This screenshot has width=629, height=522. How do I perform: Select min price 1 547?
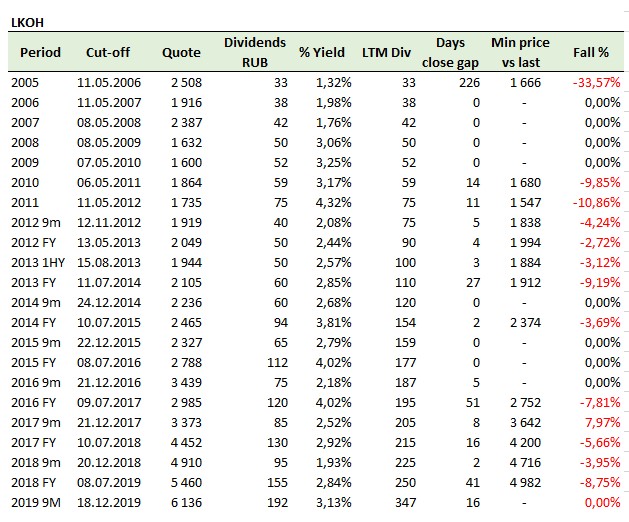[x=526, y=203]
